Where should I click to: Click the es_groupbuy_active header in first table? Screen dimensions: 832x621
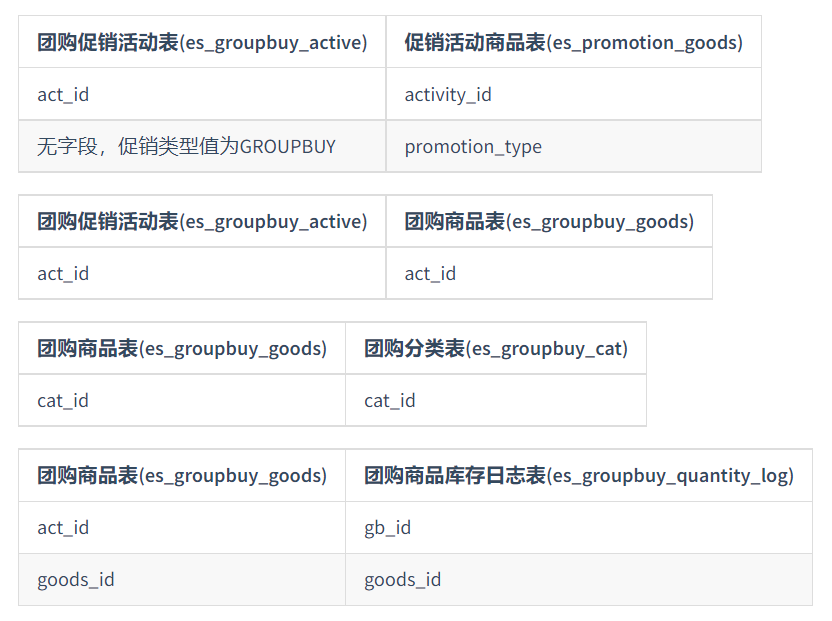202,42
